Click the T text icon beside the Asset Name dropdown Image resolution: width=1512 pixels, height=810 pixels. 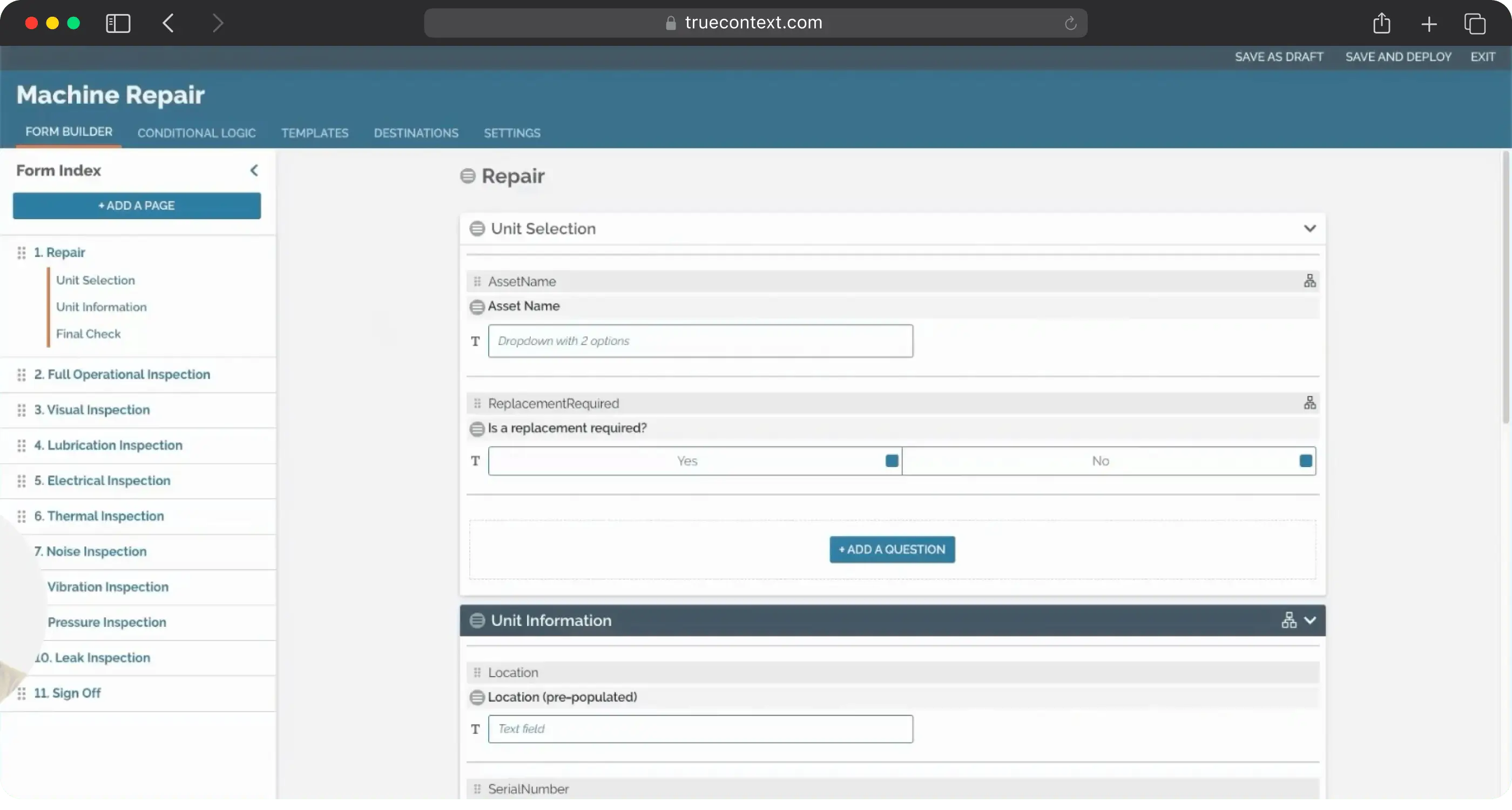tap(475, 341)
